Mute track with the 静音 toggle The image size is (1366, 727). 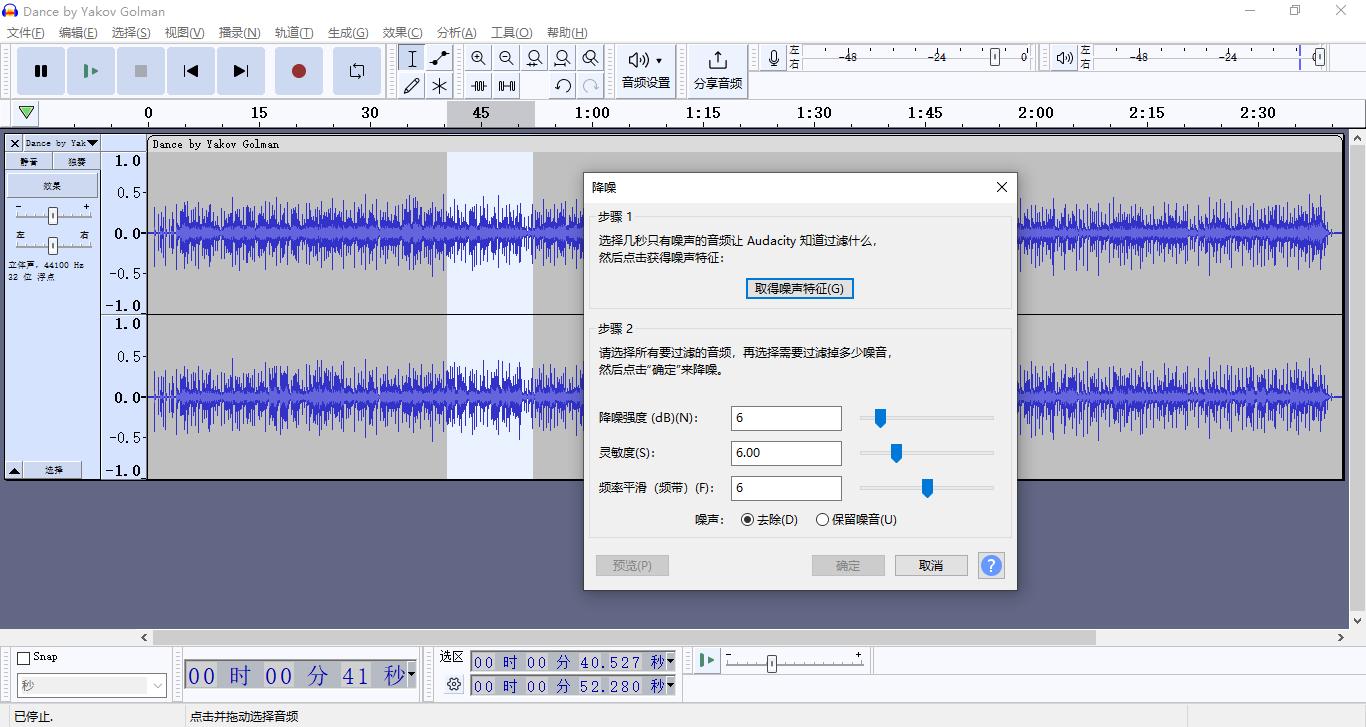pos(30,160)
